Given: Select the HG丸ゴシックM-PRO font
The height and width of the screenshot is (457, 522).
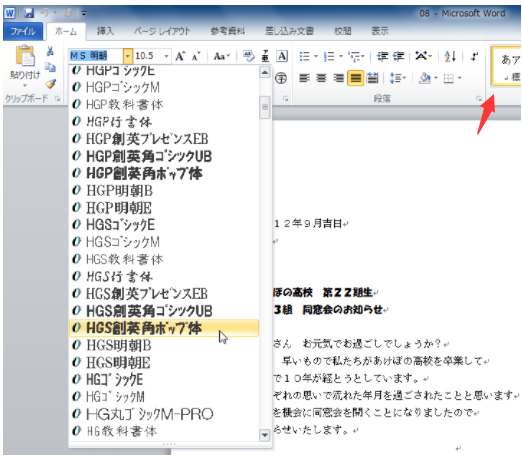Looking at the screenshot, I should pos(164,414).
